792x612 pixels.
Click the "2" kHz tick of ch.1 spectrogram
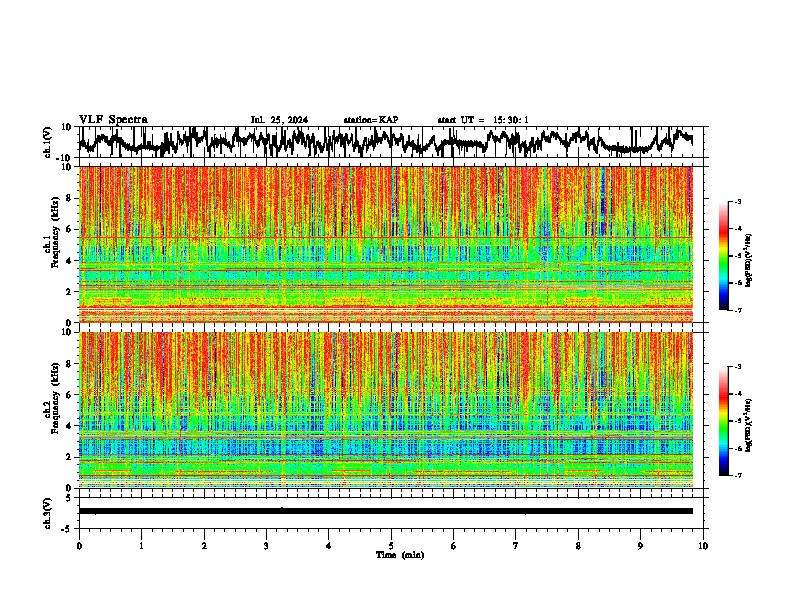tap(70, 291)
